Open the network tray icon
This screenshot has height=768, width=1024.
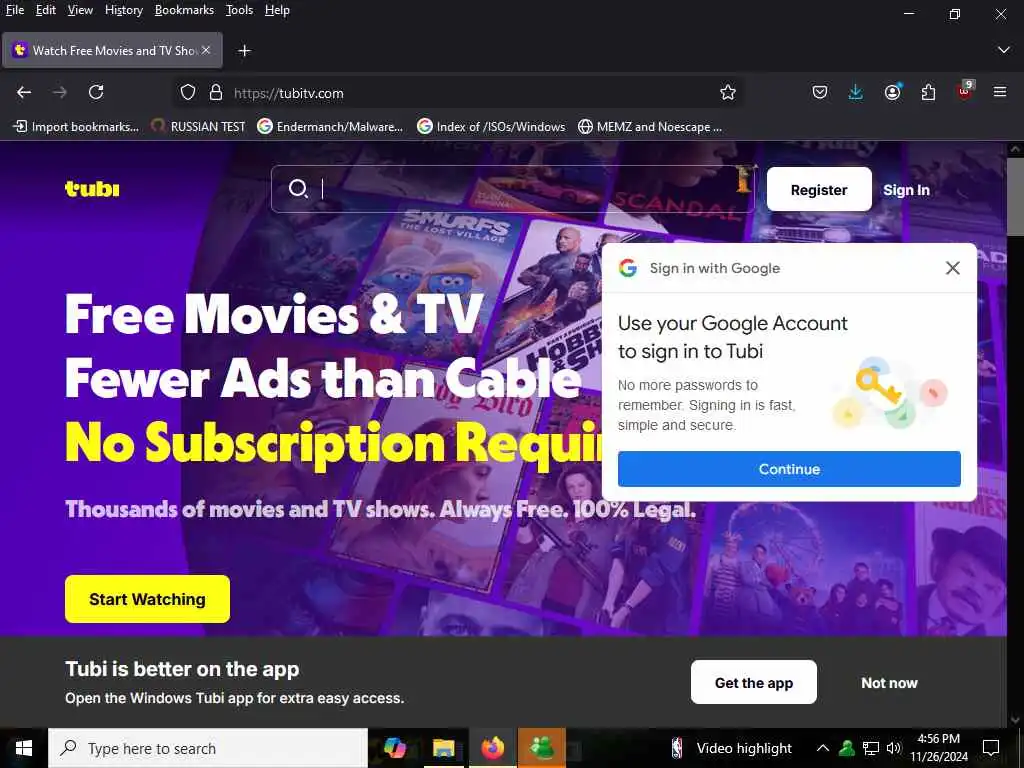(871, 748)
